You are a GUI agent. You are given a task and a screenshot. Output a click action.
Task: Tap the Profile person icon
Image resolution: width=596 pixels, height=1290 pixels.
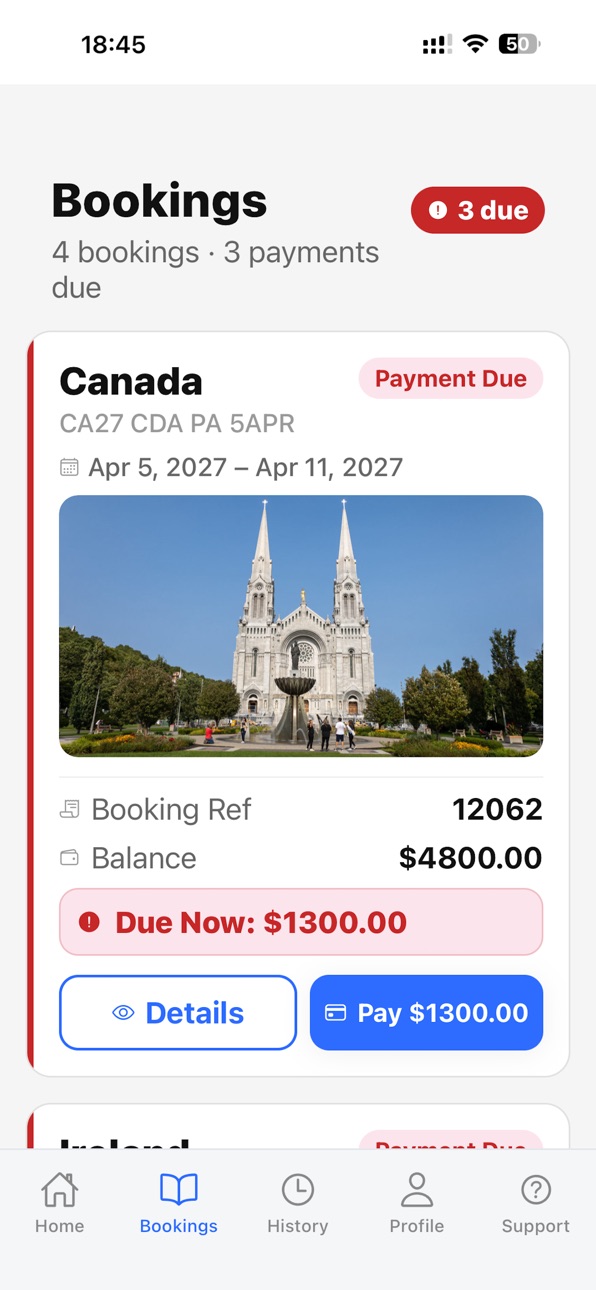[x=417, y=1190]
